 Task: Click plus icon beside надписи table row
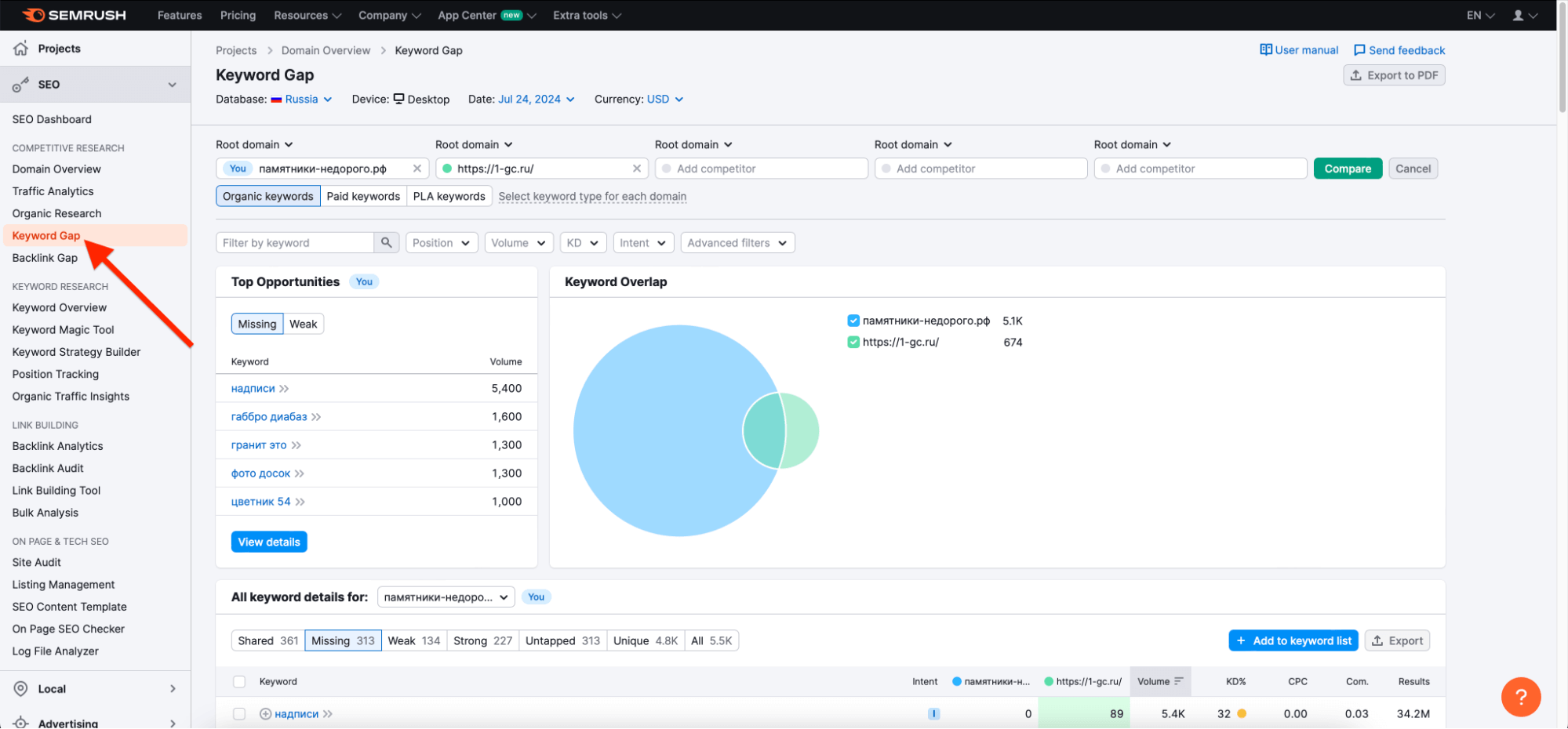265,714
